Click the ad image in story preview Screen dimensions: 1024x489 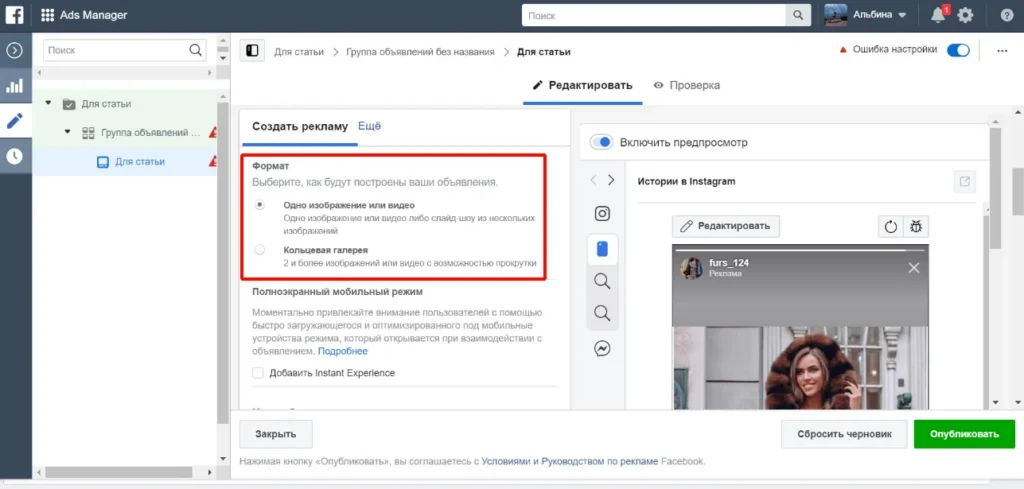800,368
